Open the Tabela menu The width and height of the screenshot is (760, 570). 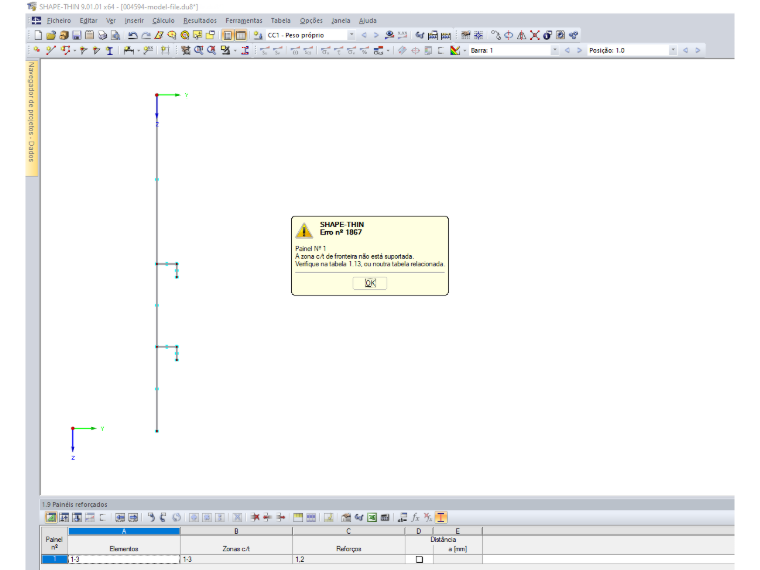click(x=281, y=20)
